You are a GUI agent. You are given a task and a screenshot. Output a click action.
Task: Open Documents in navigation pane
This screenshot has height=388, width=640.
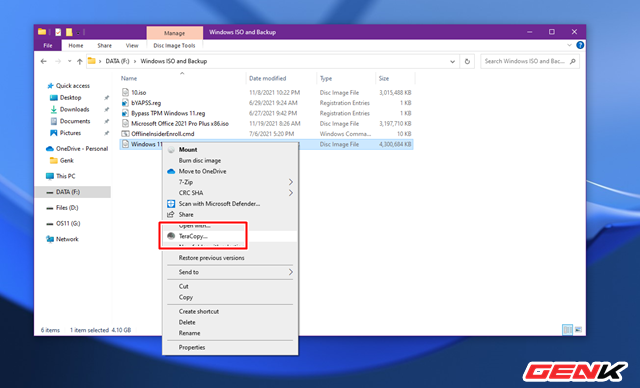click(x=75, y=121)
